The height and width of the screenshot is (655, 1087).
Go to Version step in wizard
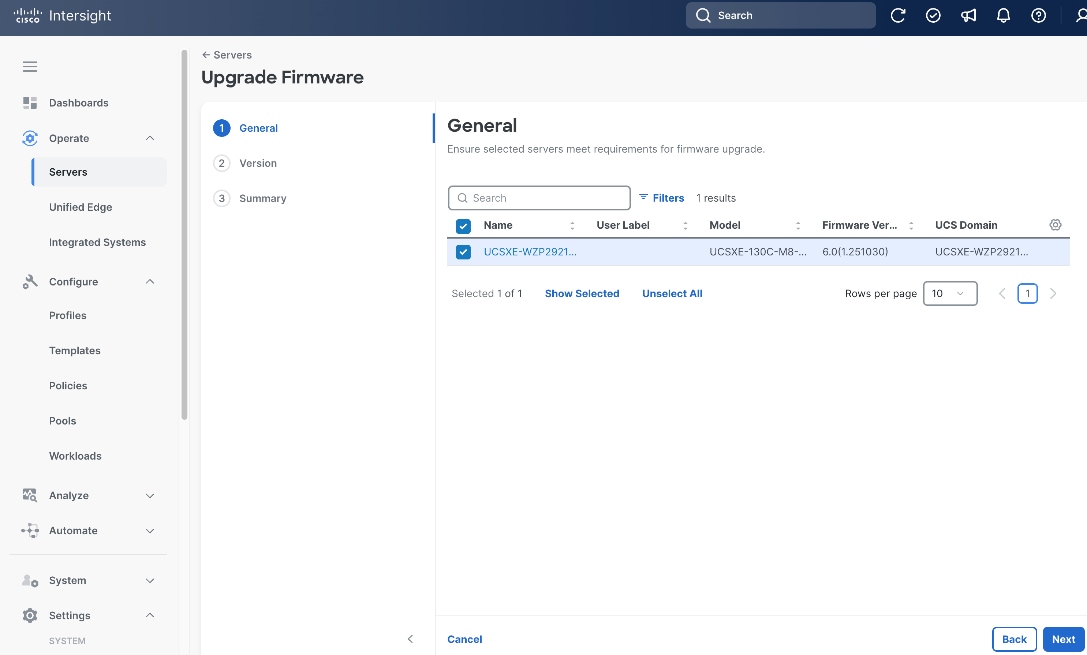pyautogui.click(x=257, y=163)
